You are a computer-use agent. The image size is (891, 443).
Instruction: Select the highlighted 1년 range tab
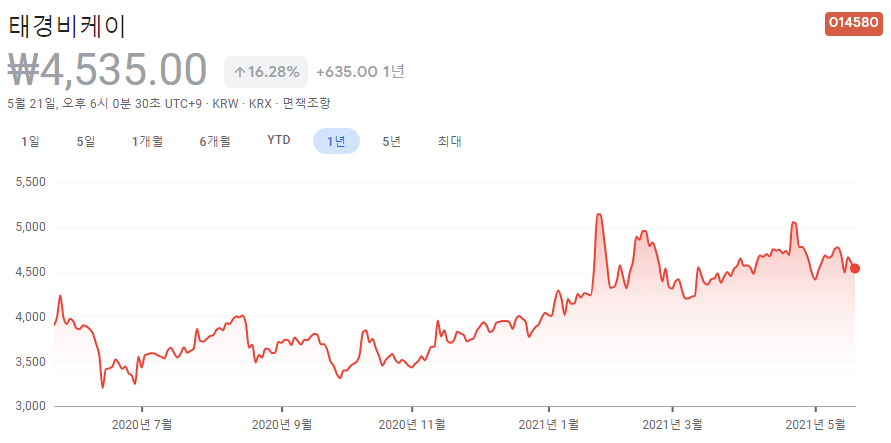tap(336, 141)
